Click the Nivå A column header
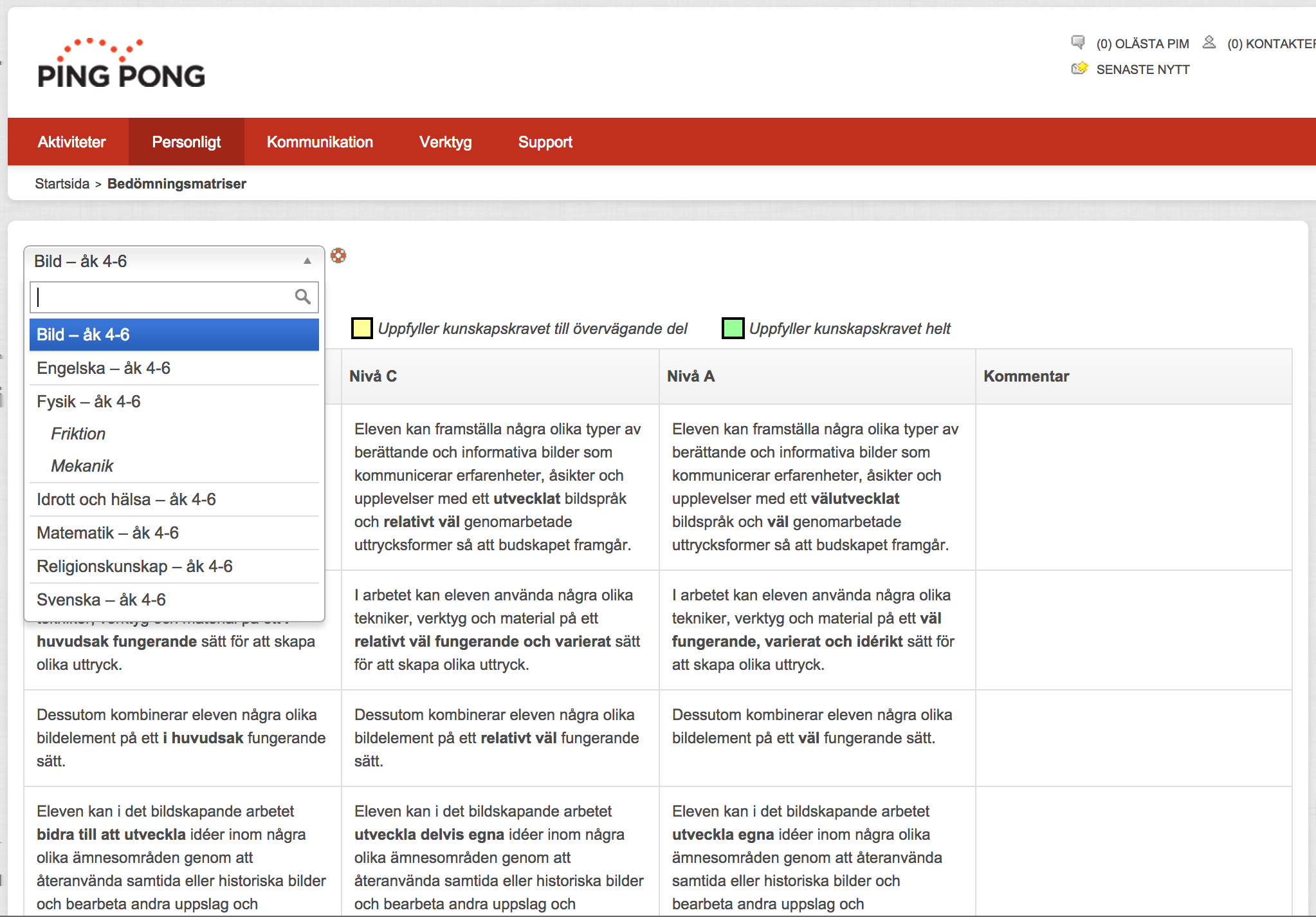The height and width of the screenshot is (917, 1316). coord(818,376)
